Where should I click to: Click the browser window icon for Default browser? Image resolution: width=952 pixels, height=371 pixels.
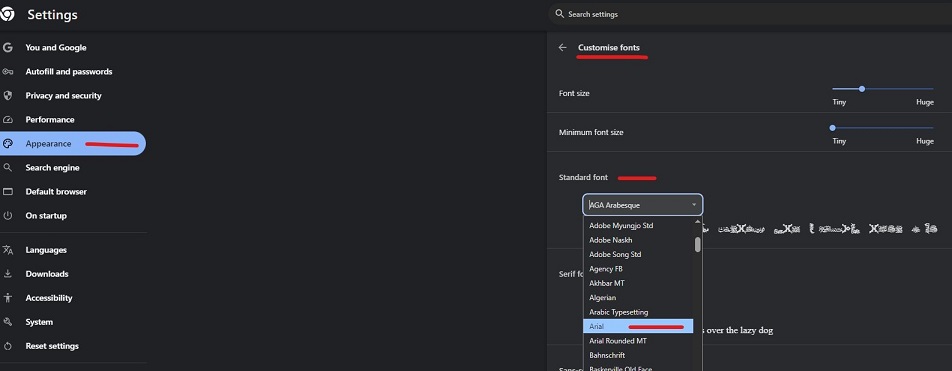8,192
